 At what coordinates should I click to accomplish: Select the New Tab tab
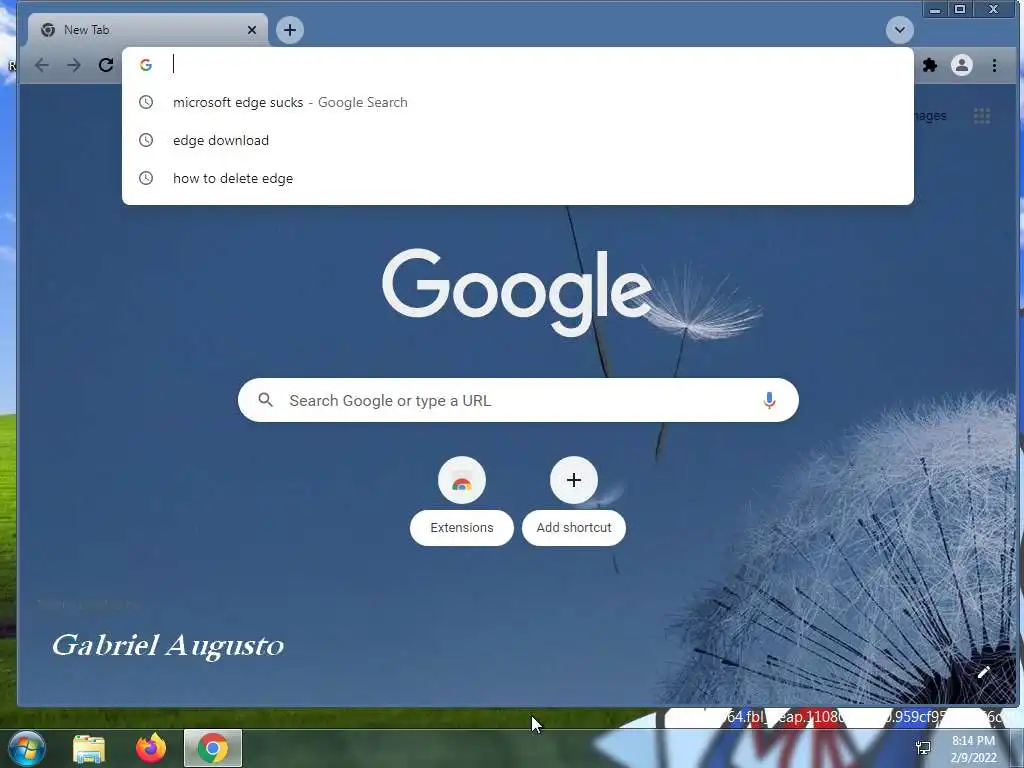point(148,30)
